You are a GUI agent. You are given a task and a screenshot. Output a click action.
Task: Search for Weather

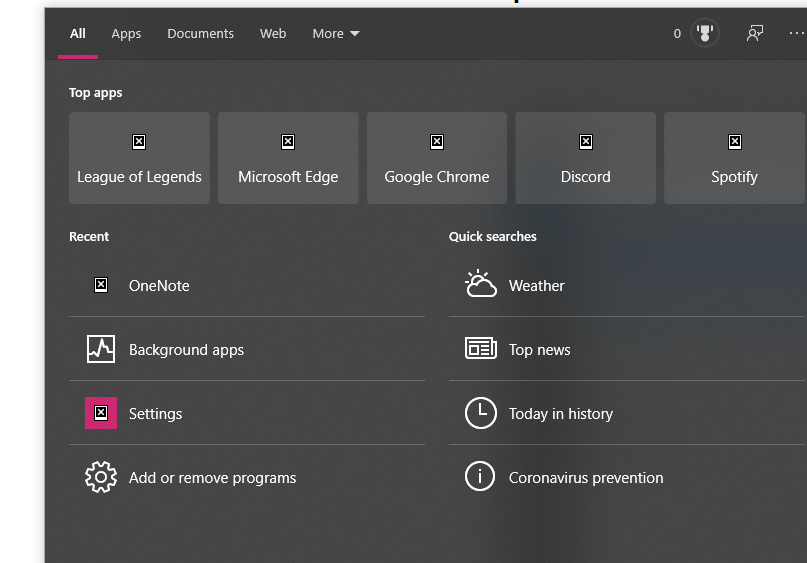coord(627,286)
